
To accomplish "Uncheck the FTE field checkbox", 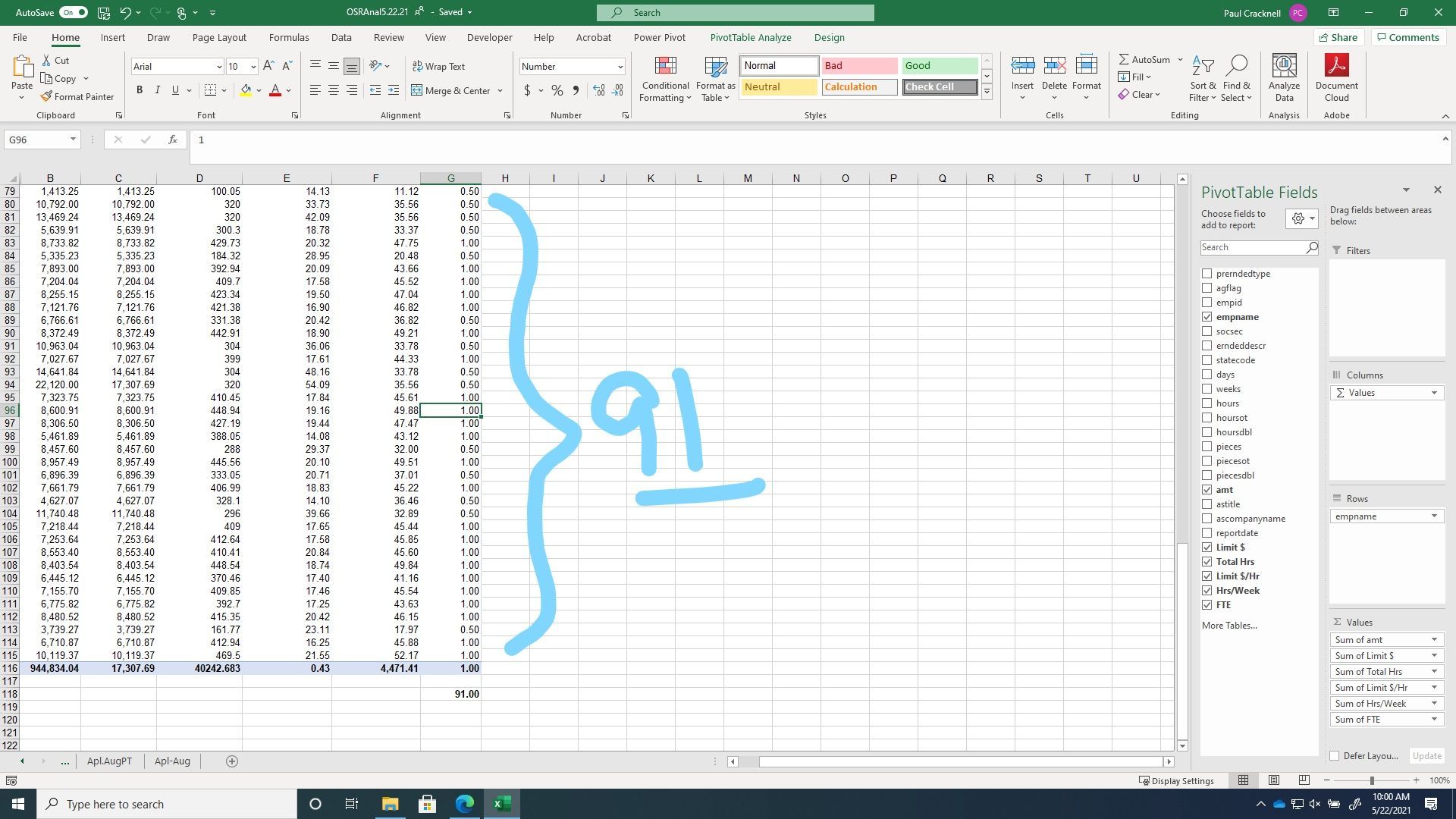I will pyautogui.click(x=1207, y=605).
